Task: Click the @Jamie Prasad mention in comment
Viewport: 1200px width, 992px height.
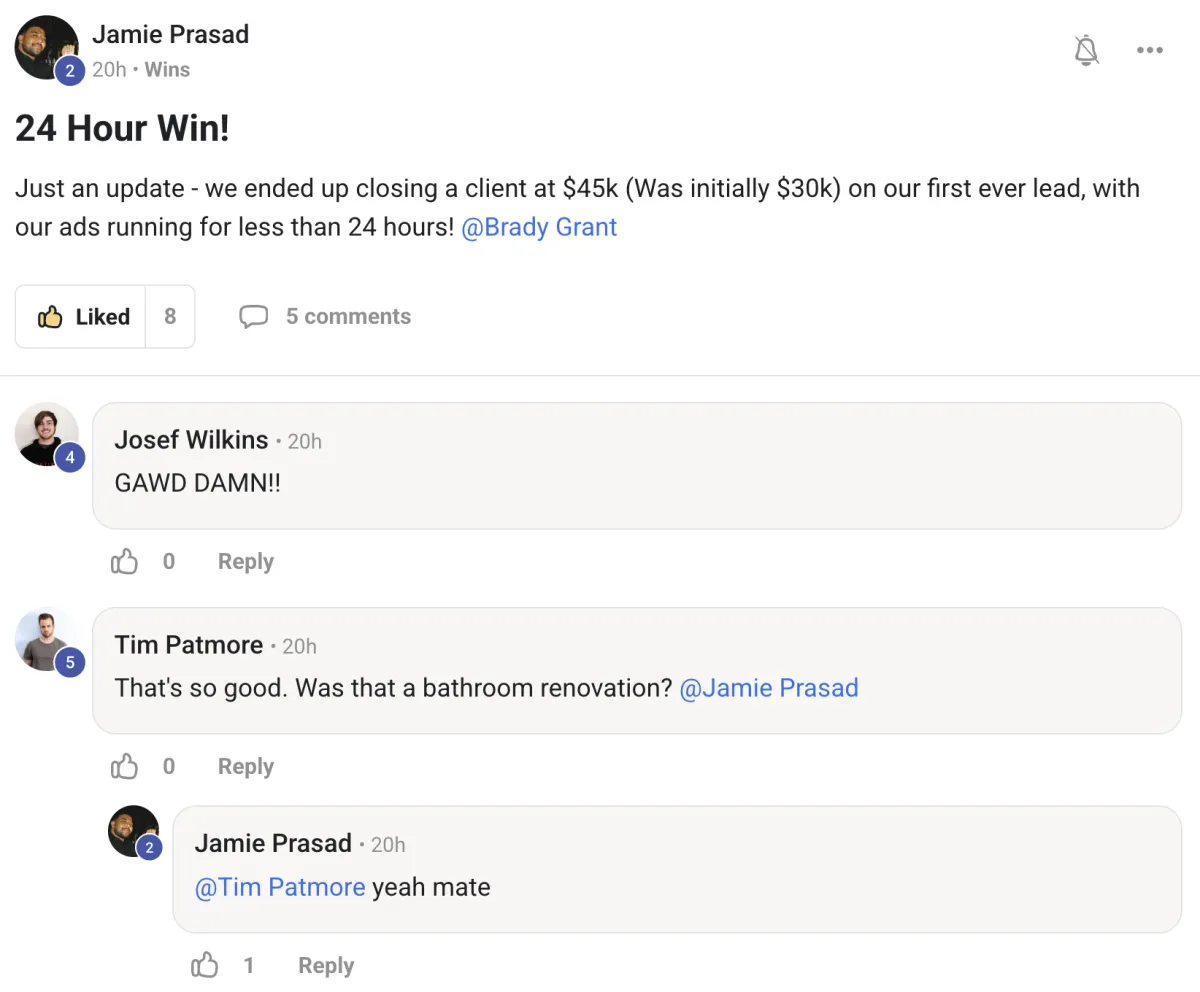Action: pyautogui.click(x=768, y=688)
